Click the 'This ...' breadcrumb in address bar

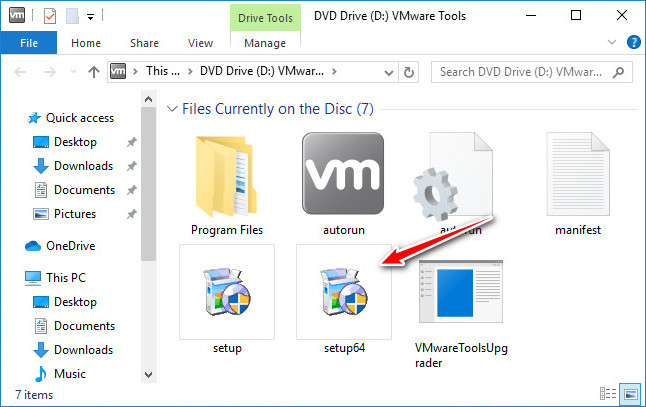click(163, 71)
